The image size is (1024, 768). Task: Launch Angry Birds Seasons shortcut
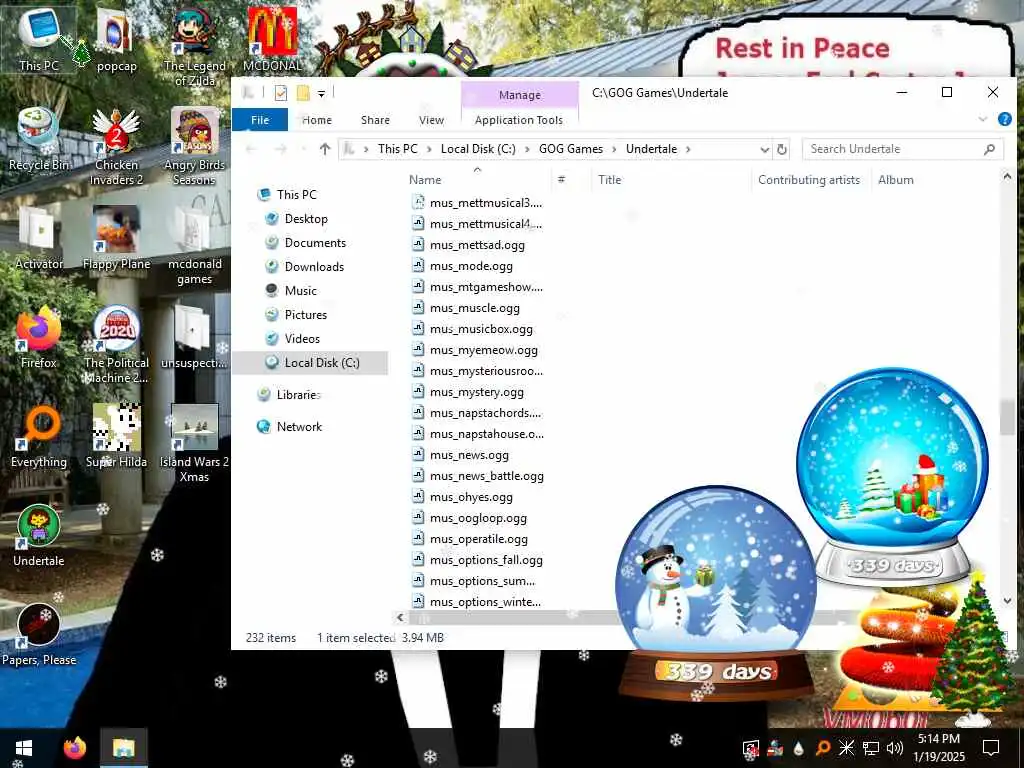pyautogui.click(x=194, y=146)
